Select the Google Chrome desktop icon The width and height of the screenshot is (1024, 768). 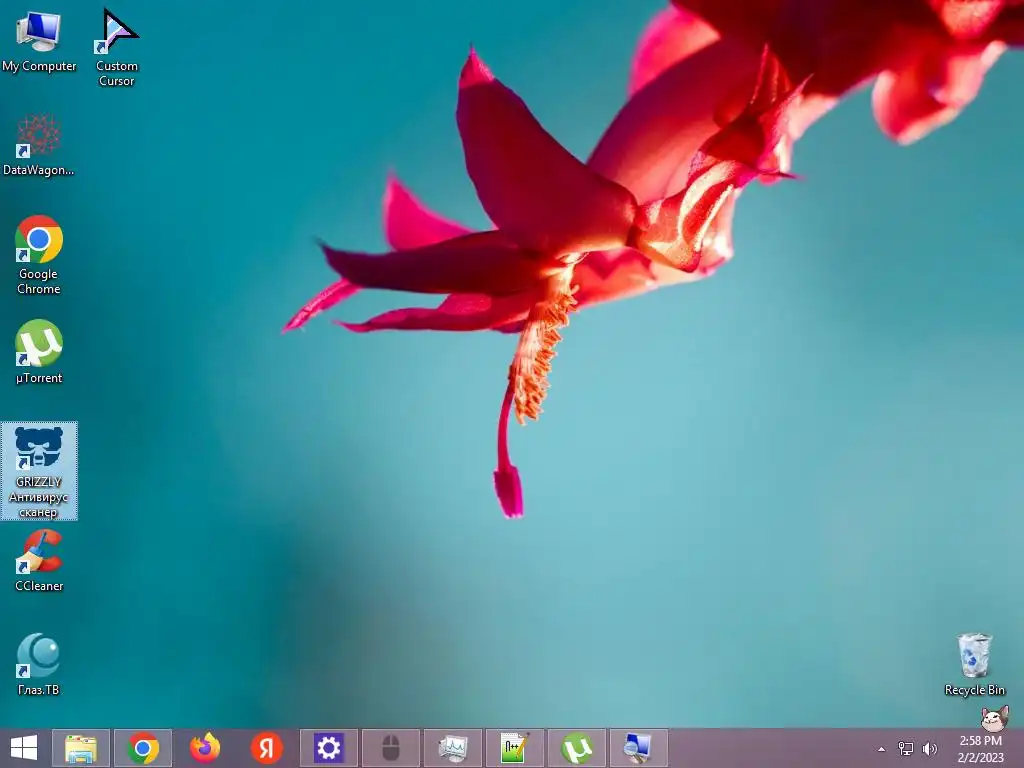(x=39, y=255)
